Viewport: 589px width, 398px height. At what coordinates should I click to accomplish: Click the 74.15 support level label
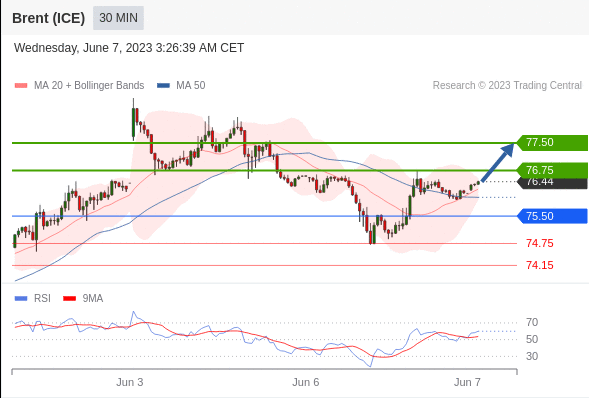click(540, 265)
